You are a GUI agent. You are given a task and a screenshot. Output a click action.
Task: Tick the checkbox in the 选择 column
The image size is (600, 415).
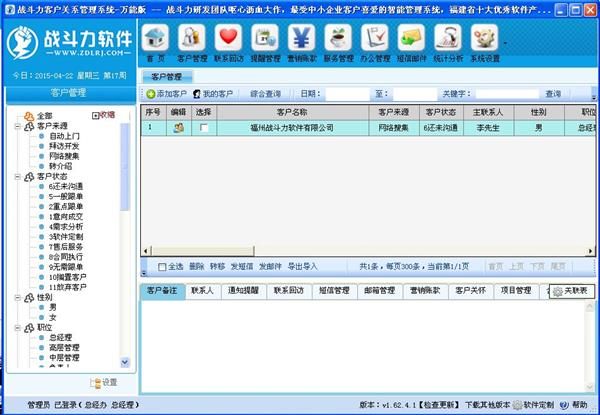pos(204,128)
